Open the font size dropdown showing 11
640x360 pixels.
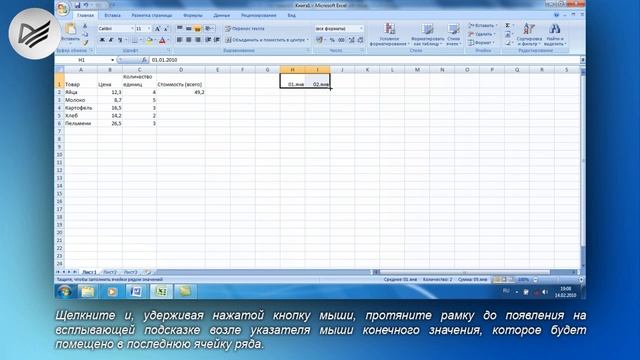pyautogui.click(x=149, y=29)
